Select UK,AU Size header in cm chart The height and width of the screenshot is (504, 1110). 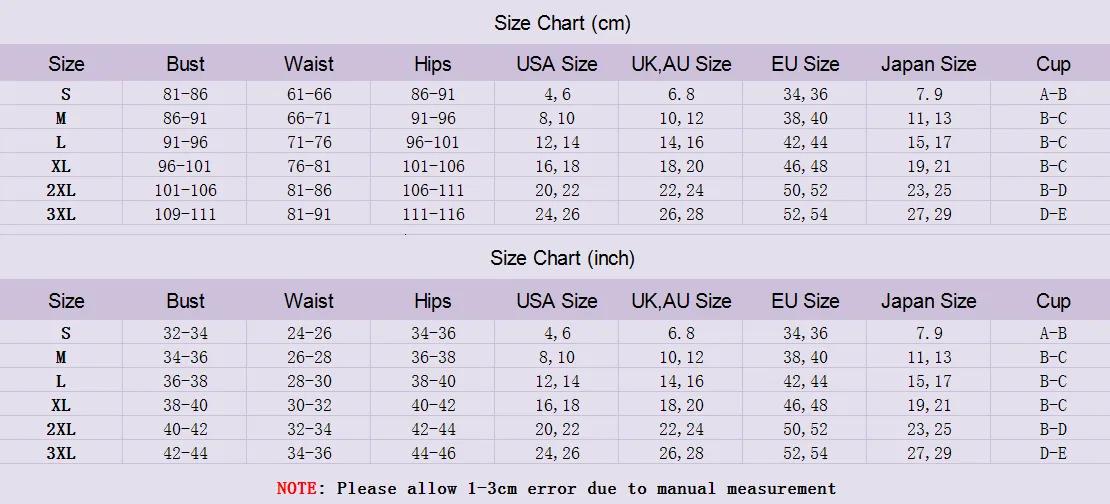tap(682, 64)
